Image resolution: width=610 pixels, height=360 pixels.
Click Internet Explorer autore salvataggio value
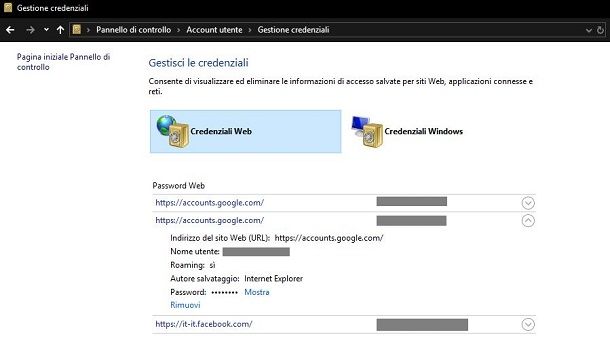click(x=273, y=279)
